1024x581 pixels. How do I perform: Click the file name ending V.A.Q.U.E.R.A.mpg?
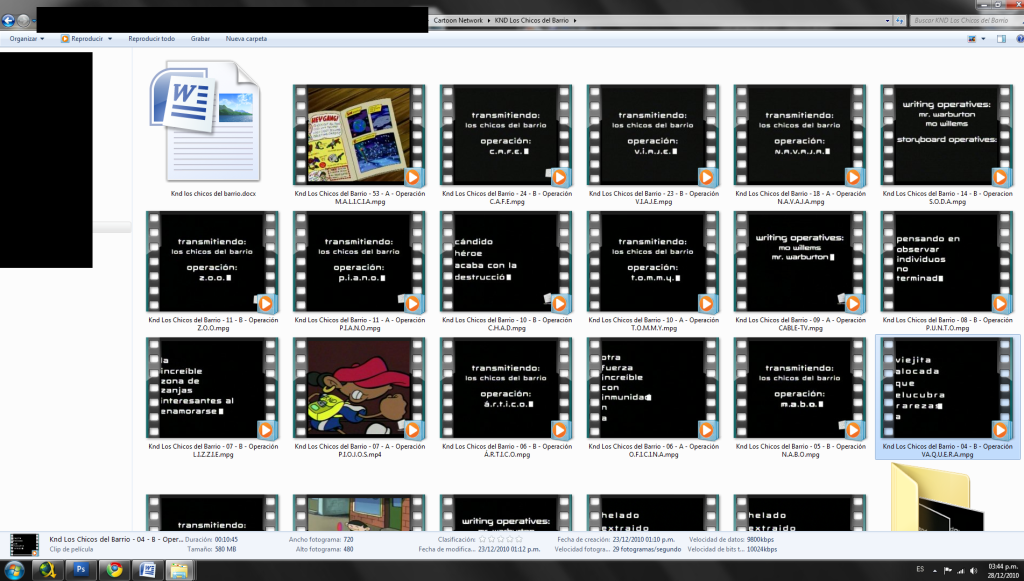pyautogui.click(x=947, y=450)
